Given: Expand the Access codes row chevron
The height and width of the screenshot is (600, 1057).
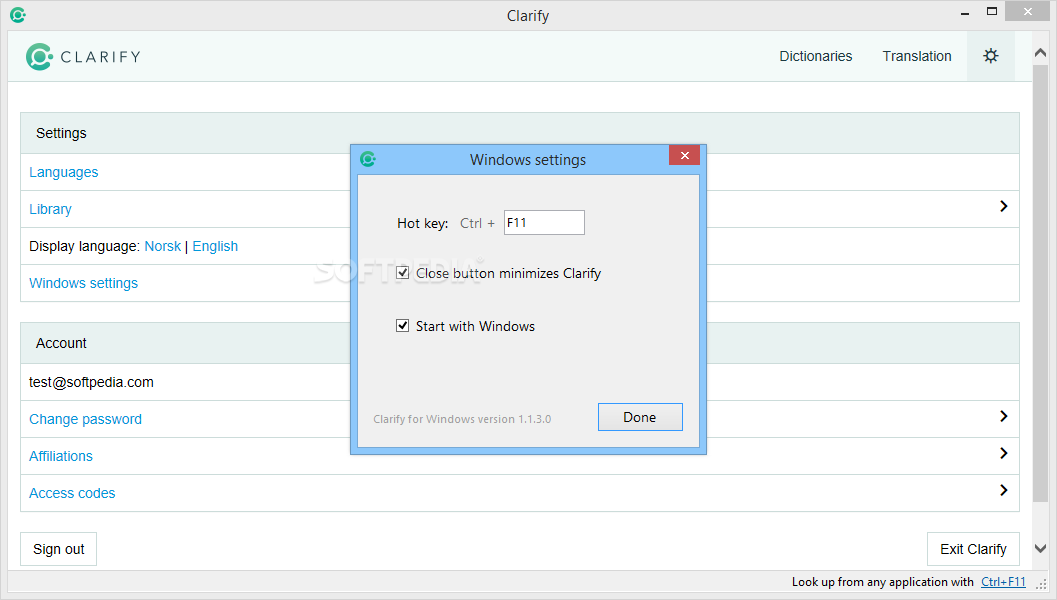Looking at the screenshot, I should coord(1003,490).
